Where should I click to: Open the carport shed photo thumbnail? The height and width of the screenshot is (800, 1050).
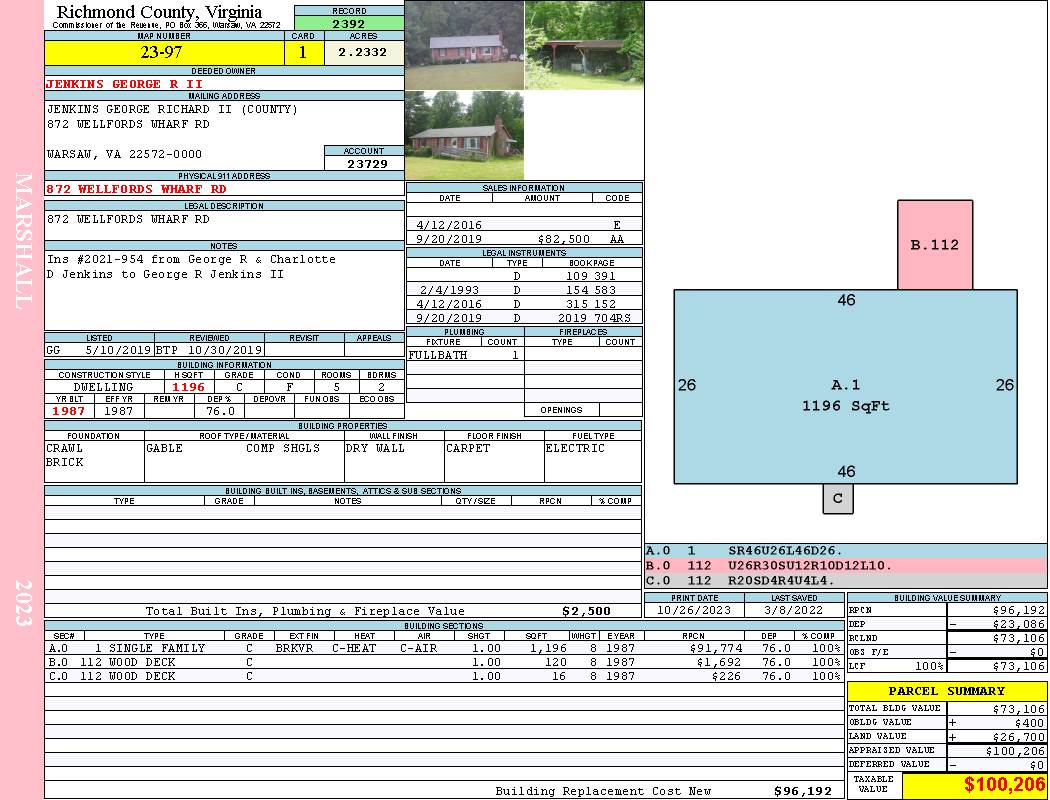click(584, 45)
